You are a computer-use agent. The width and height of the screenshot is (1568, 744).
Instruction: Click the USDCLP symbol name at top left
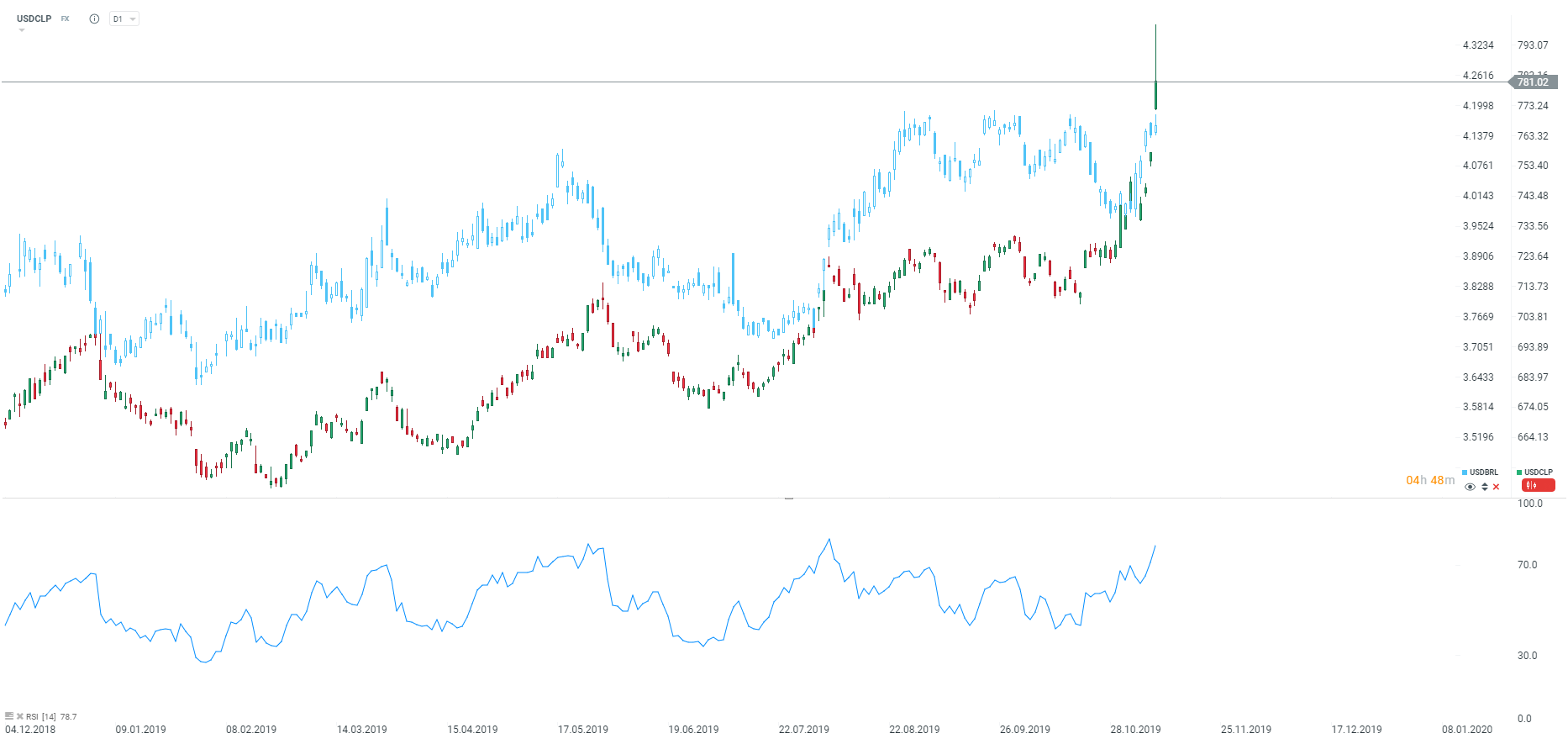tap(34, 18)
